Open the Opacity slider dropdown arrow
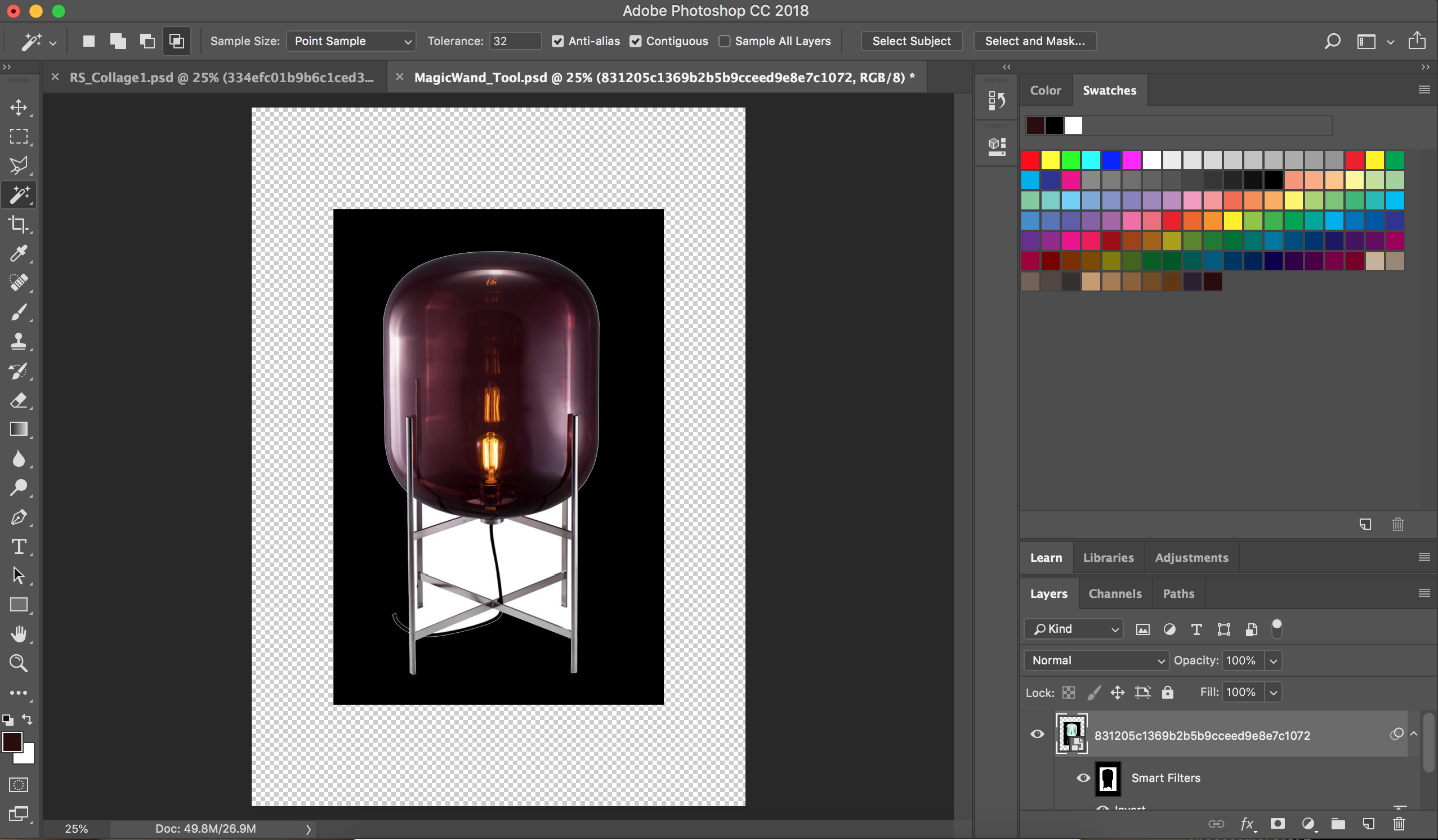The width and height of the screenshot is (1438, 840). [1273, 661]
